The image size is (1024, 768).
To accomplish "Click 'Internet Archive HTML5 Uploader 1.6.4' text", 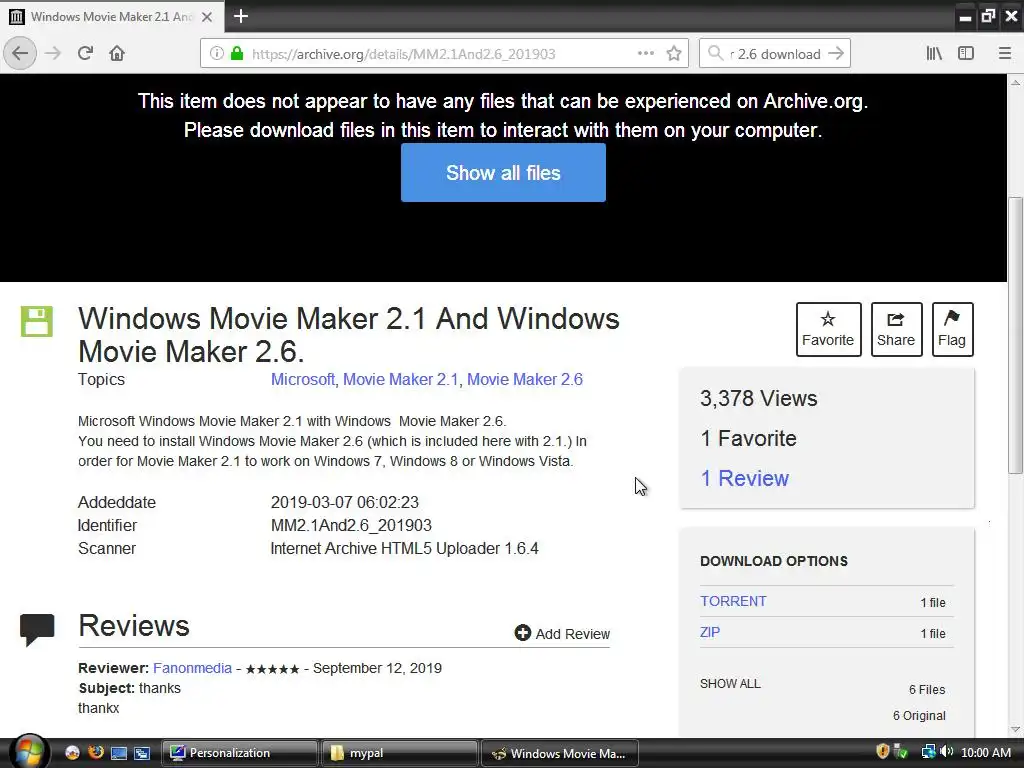I will pyautogui.click(x=404, y=549).
